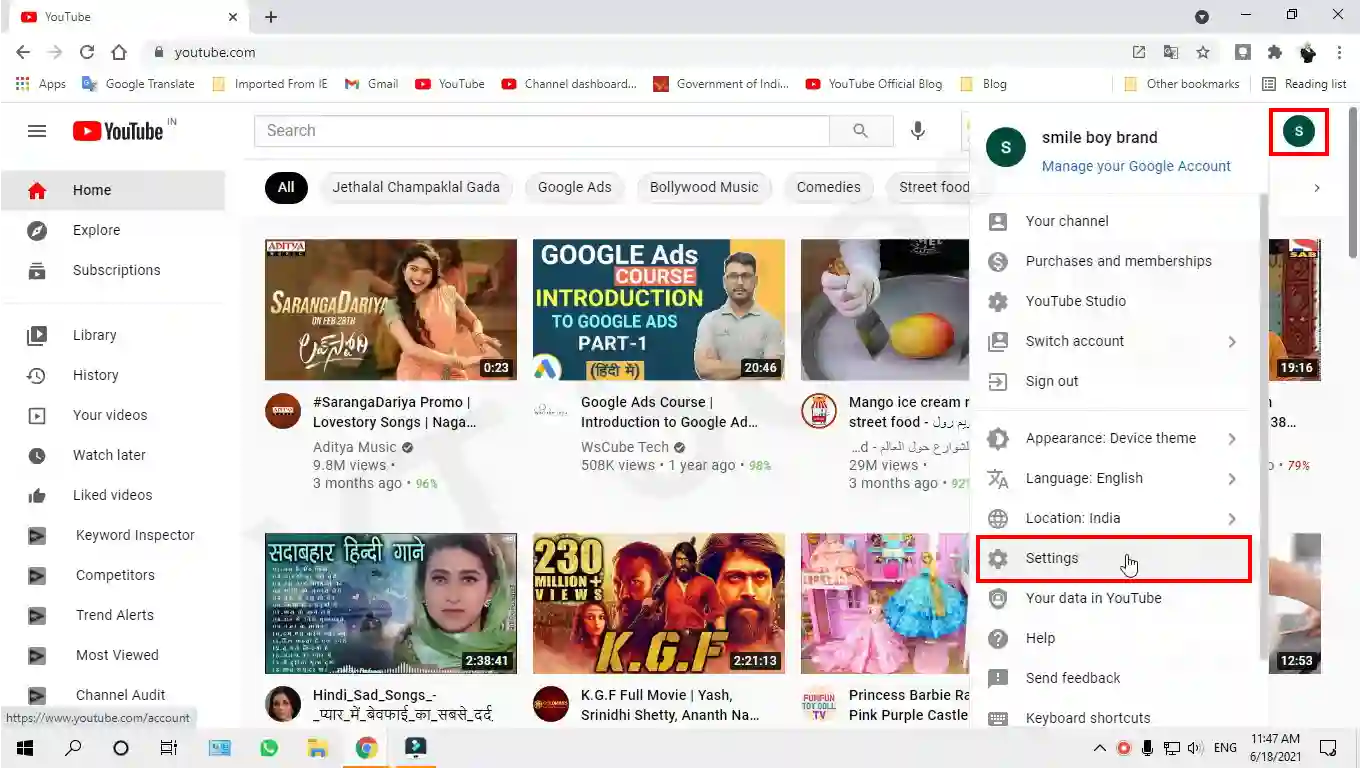This screenshot has height=768, width=1360.
Task: Select the All filter chip
Action: (x=286, y=187)
